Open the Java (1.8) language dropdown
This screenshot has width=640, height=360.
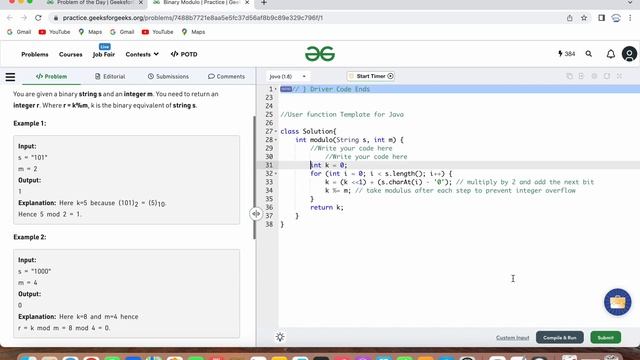[x=288, y=76]
